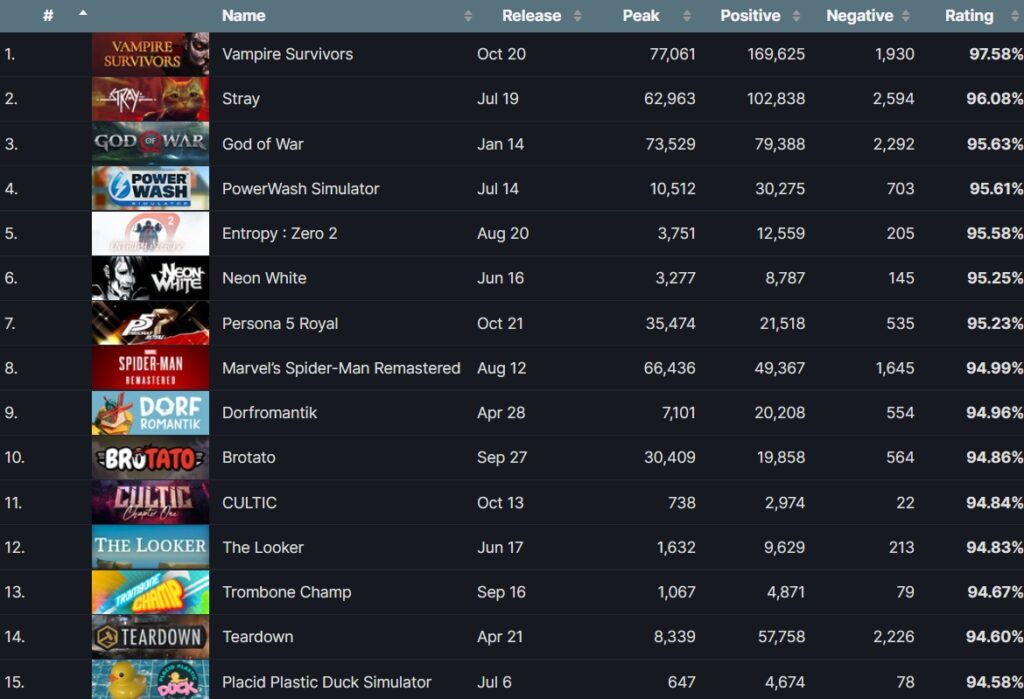This screenshot has height=699, width=1024.
Task: Click the ascending sort arrow on the # column
Action: 82,15
